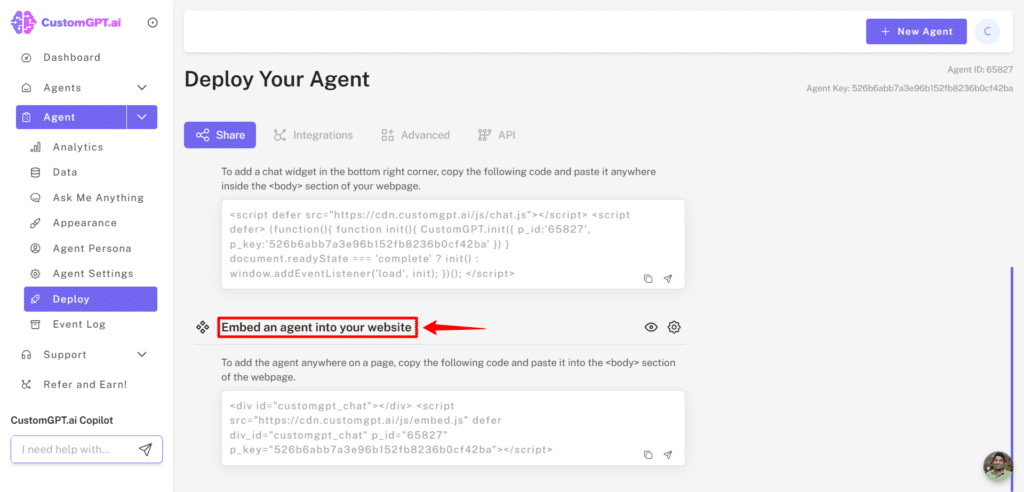Screen dimensions: 1024x492
Task: Open the Event Log
Action: click(x=79, y=324)
